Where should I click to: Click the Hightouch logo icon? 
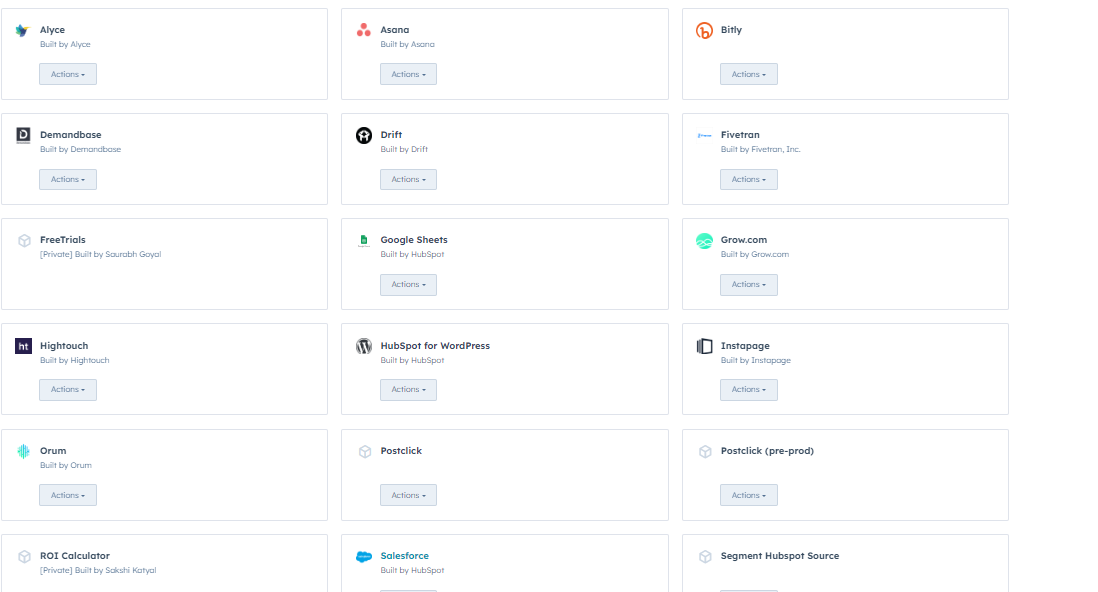pos(23,347)
